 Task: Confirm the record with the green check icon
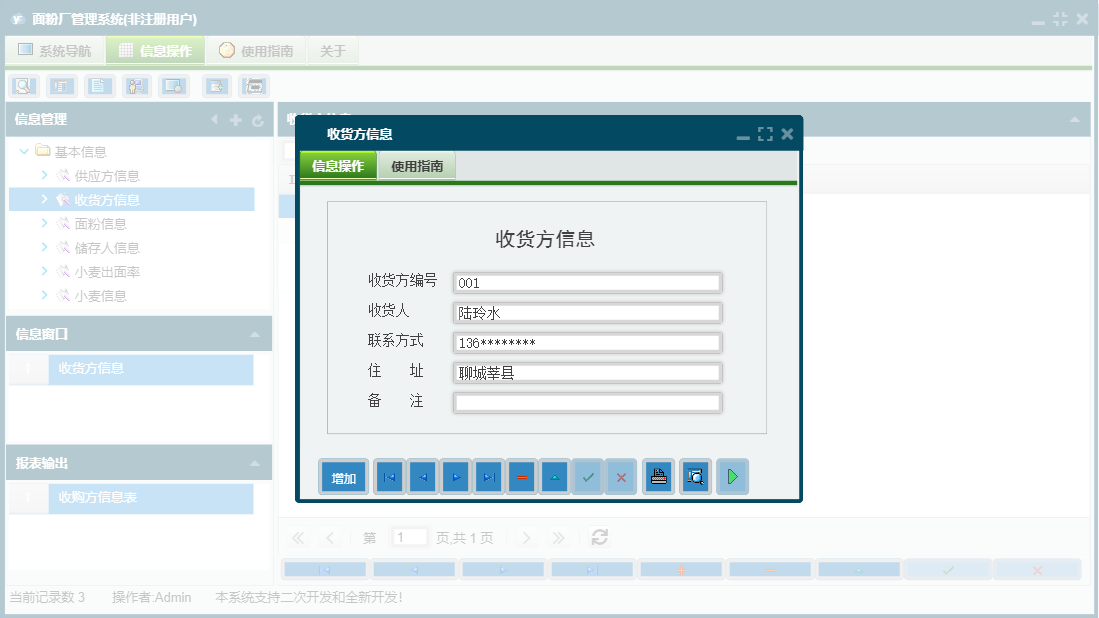(588, 477)
